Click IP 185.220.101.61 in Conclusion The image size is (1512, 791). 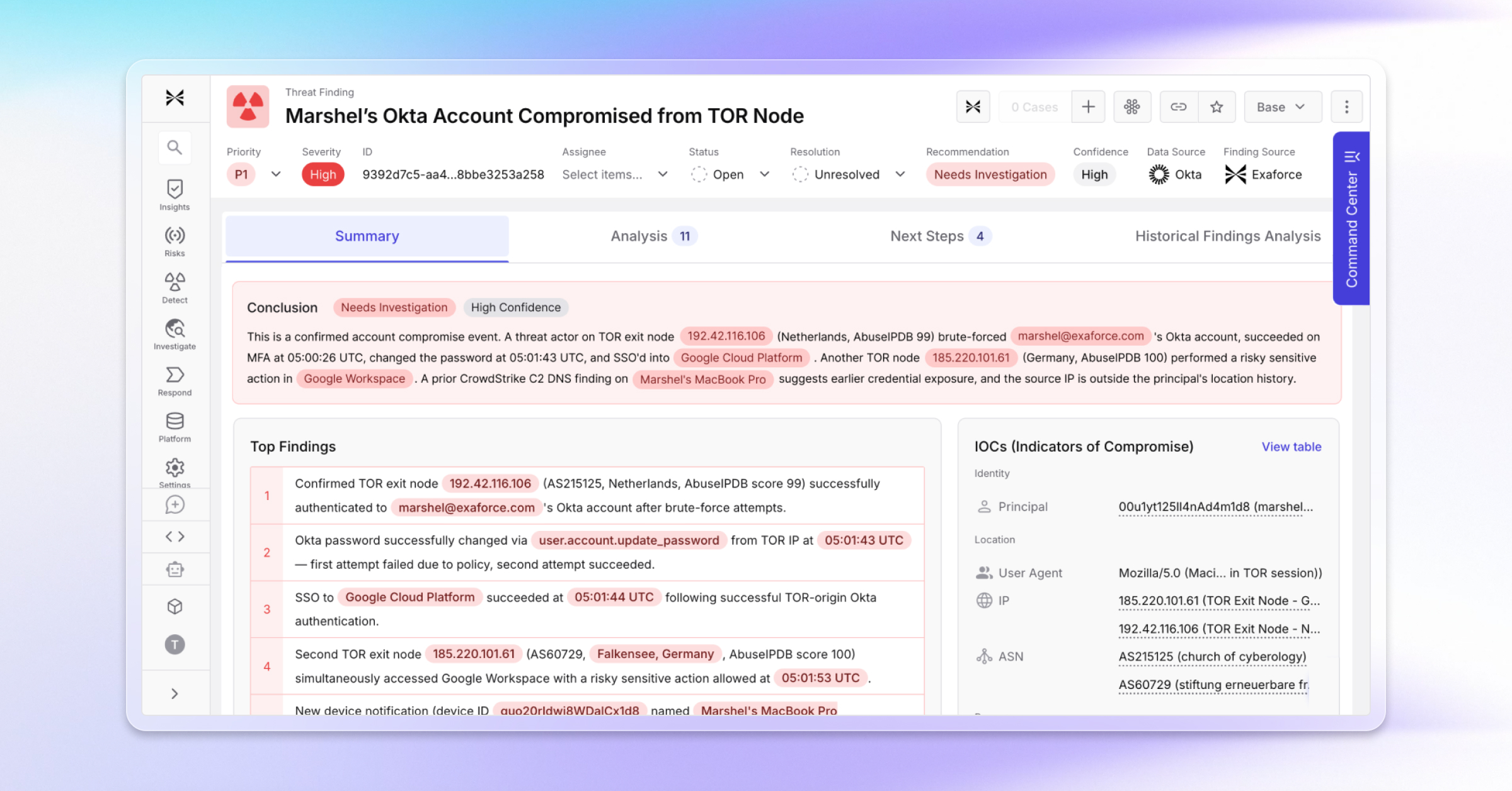971,358
